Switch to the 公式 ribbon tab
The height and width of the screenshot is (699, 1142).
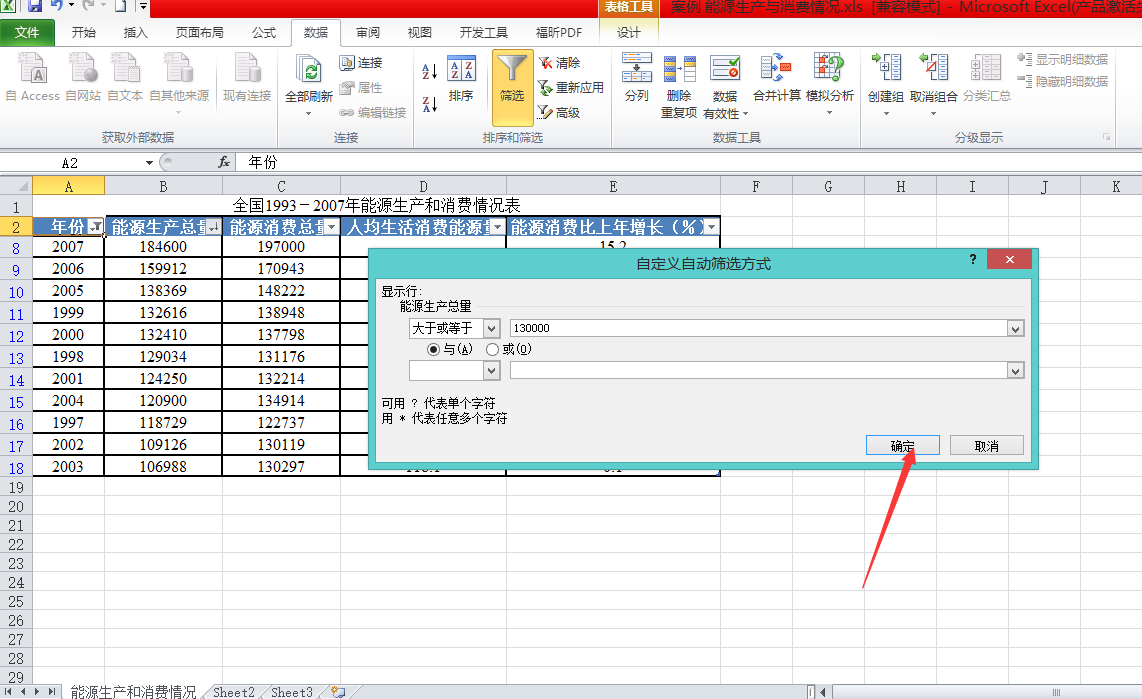coord(264,32)
